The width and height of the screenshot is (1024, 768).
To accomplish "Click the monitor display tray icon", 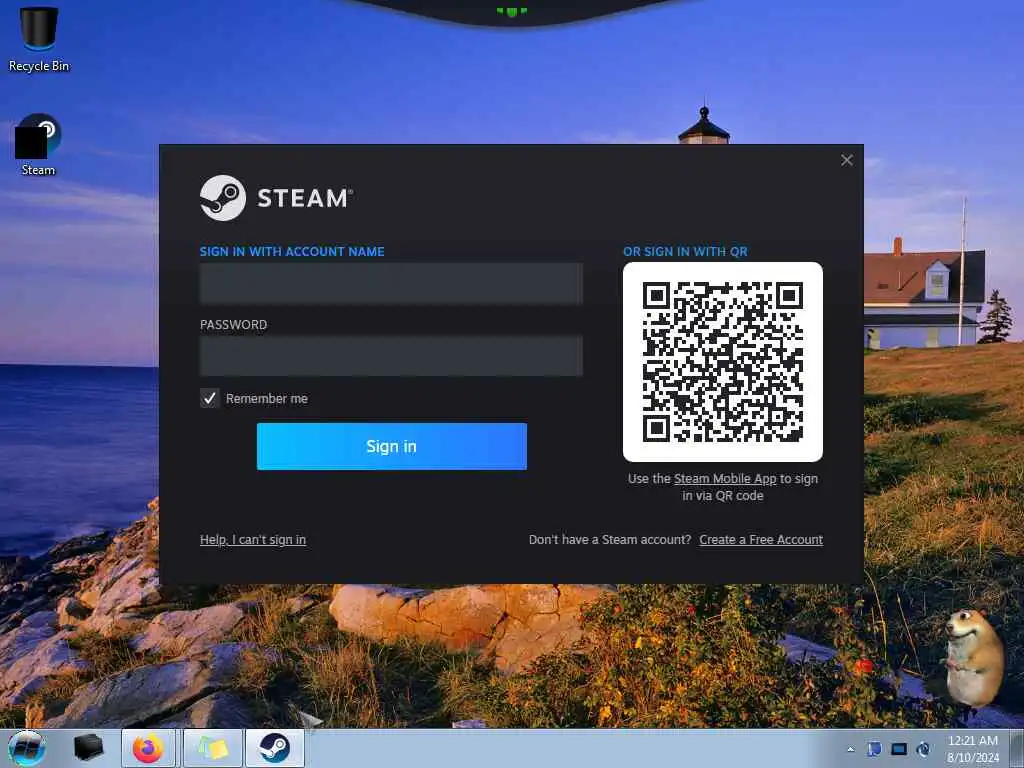I will [899, 749].
